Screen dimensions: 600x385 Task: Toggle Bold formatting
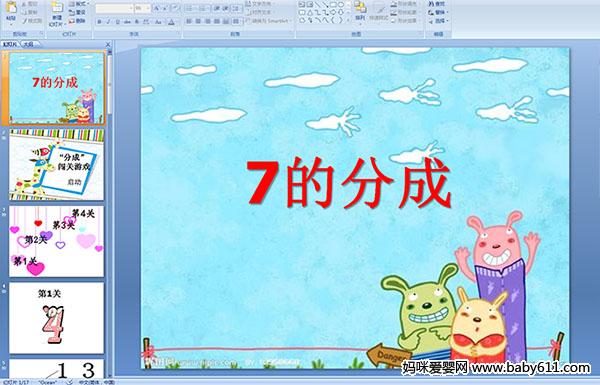pos(99,22)
